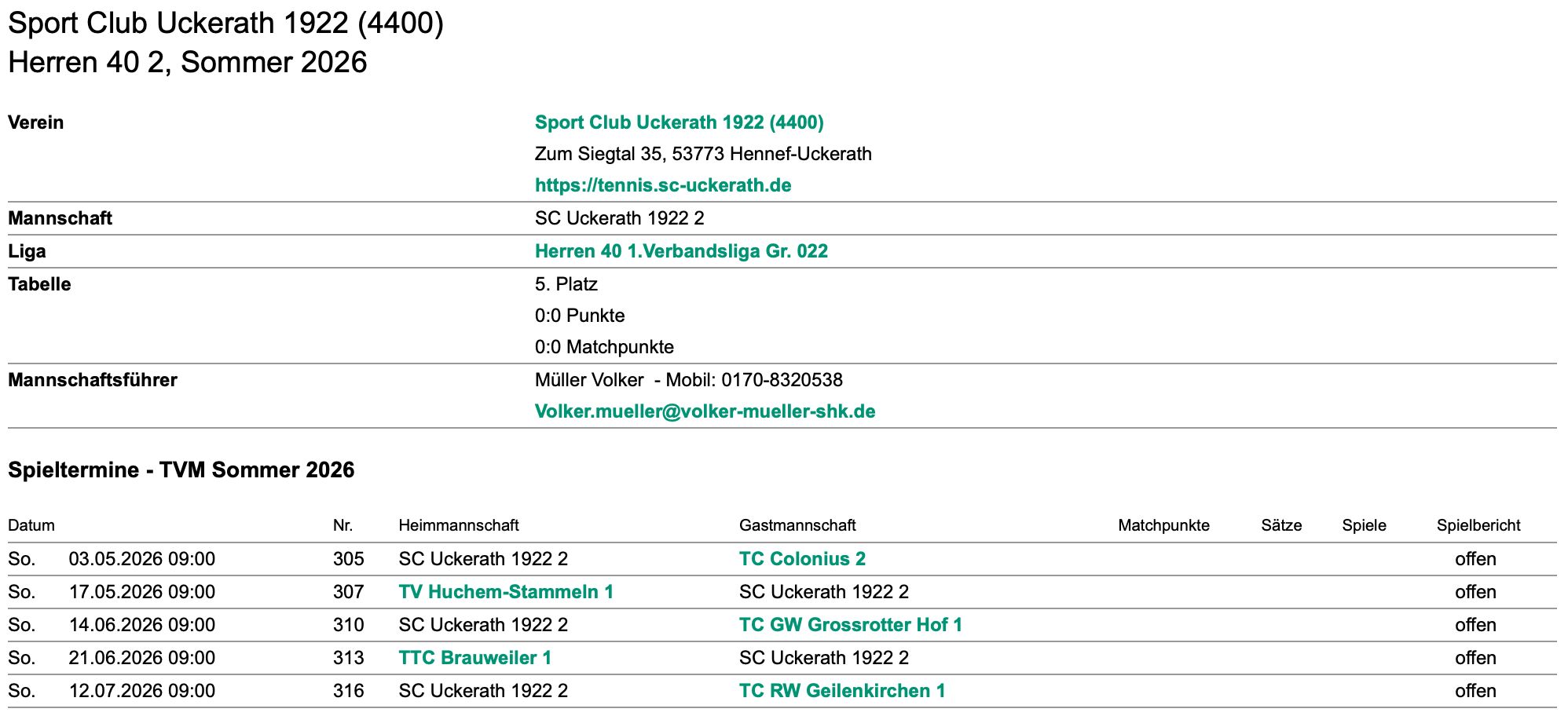Open TTC Brauweiler 1 team page
Viewport: 1568px width, 716px height.
(474, 658)
